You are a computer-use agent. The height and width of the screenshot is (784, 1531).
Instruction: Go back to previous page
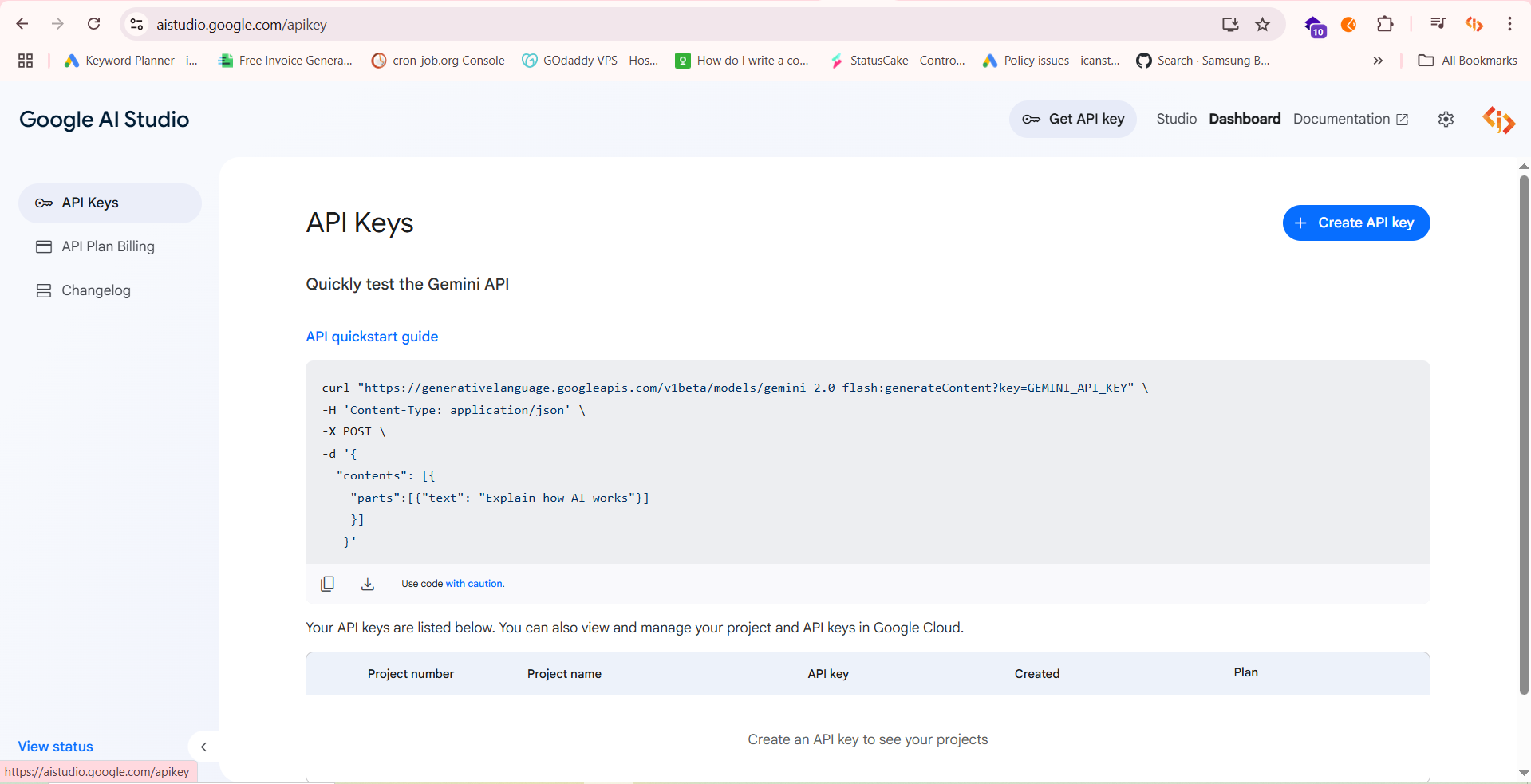(22, 24)
